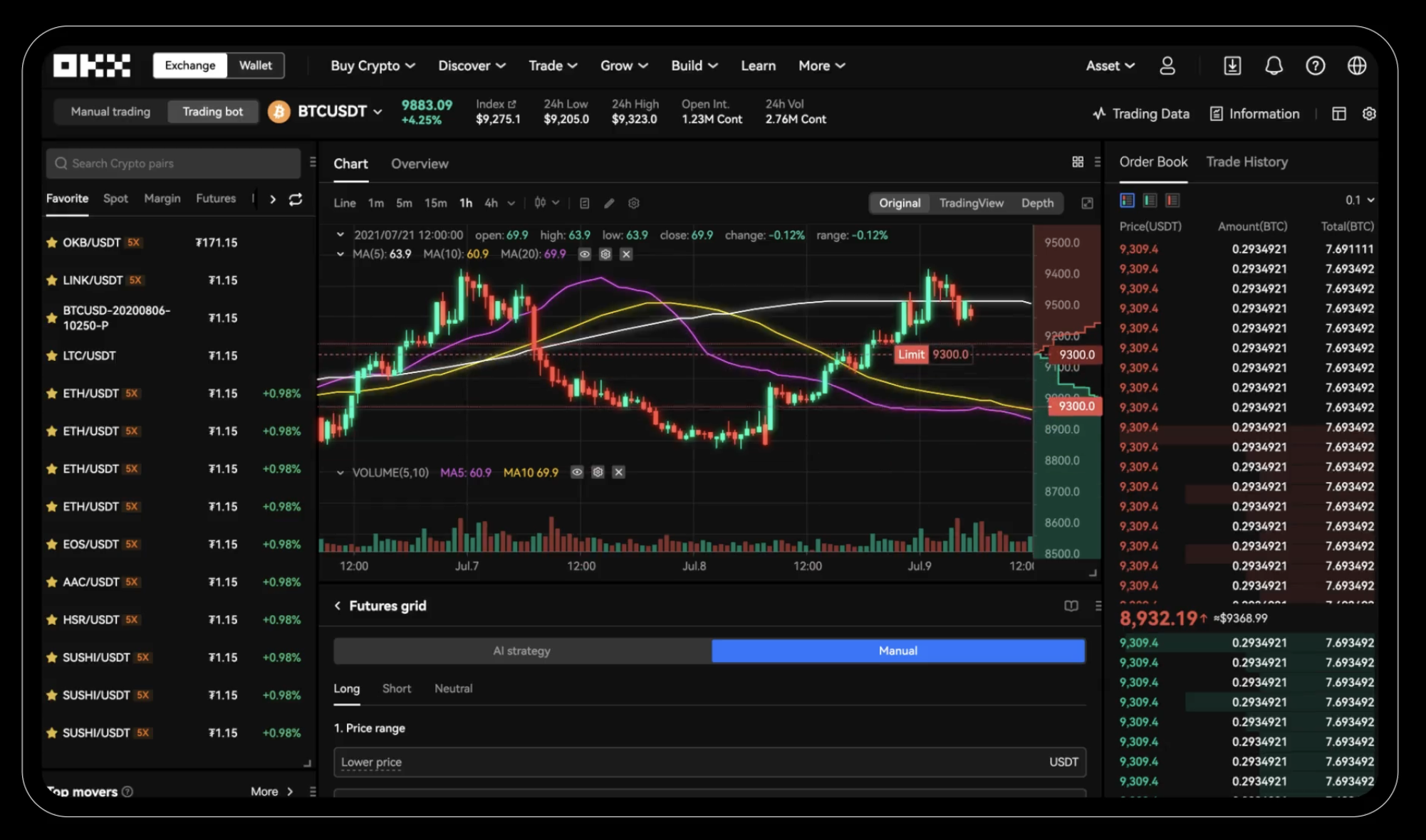The image size is (1426, 840).
Task: Open the help question mark icon
Action: (x=1315, y=65)
